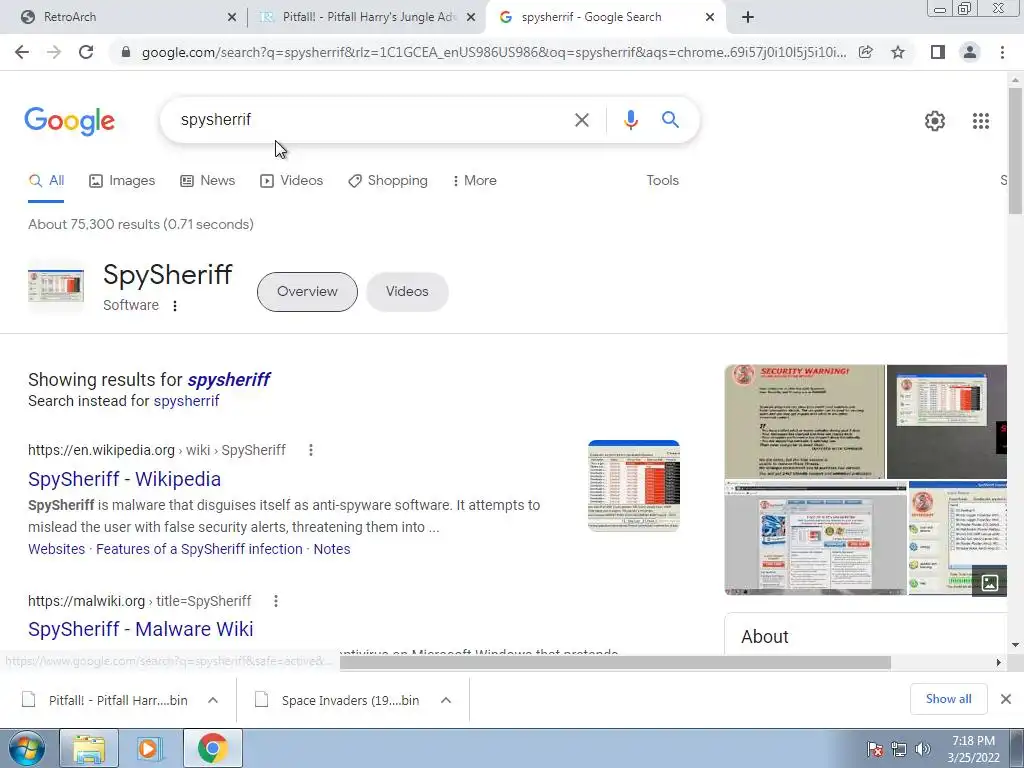Open the SpySheriff - Malware Wiki link
Viewport: 1024px width, 768px height.
click(140, 629)
